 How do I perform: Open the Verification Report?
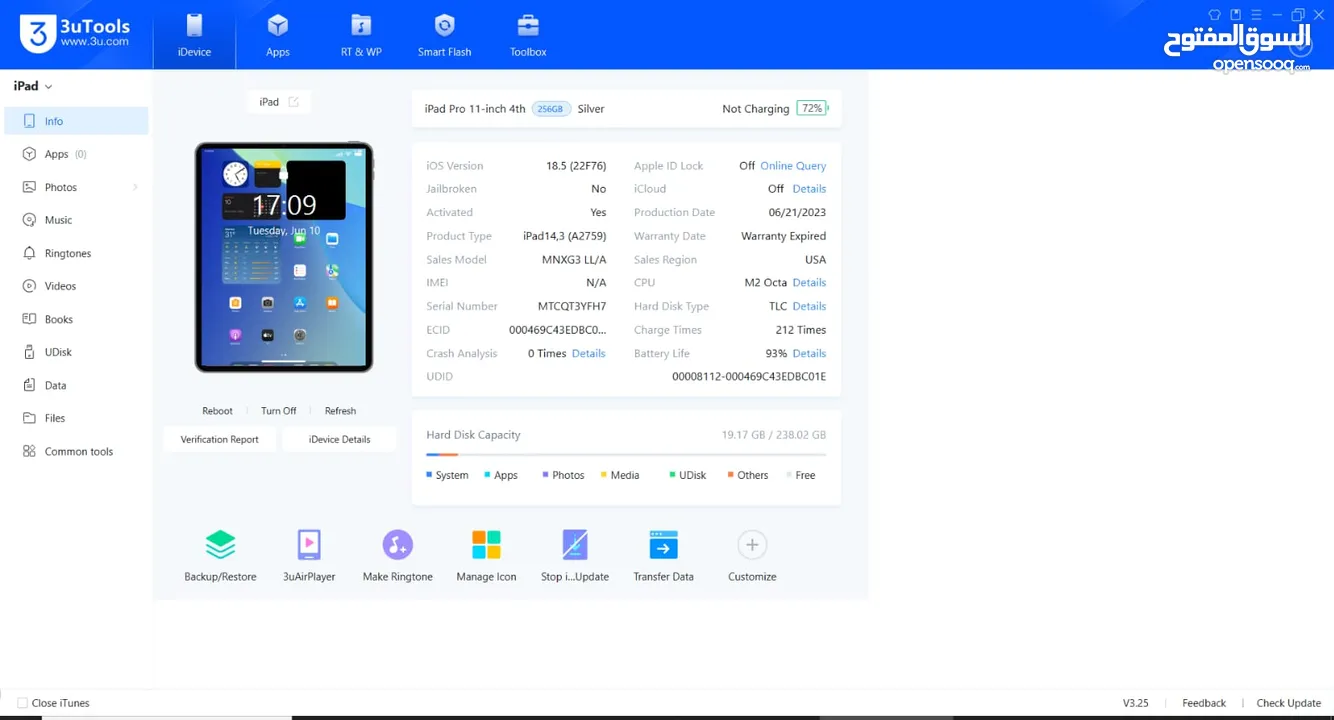219,439
